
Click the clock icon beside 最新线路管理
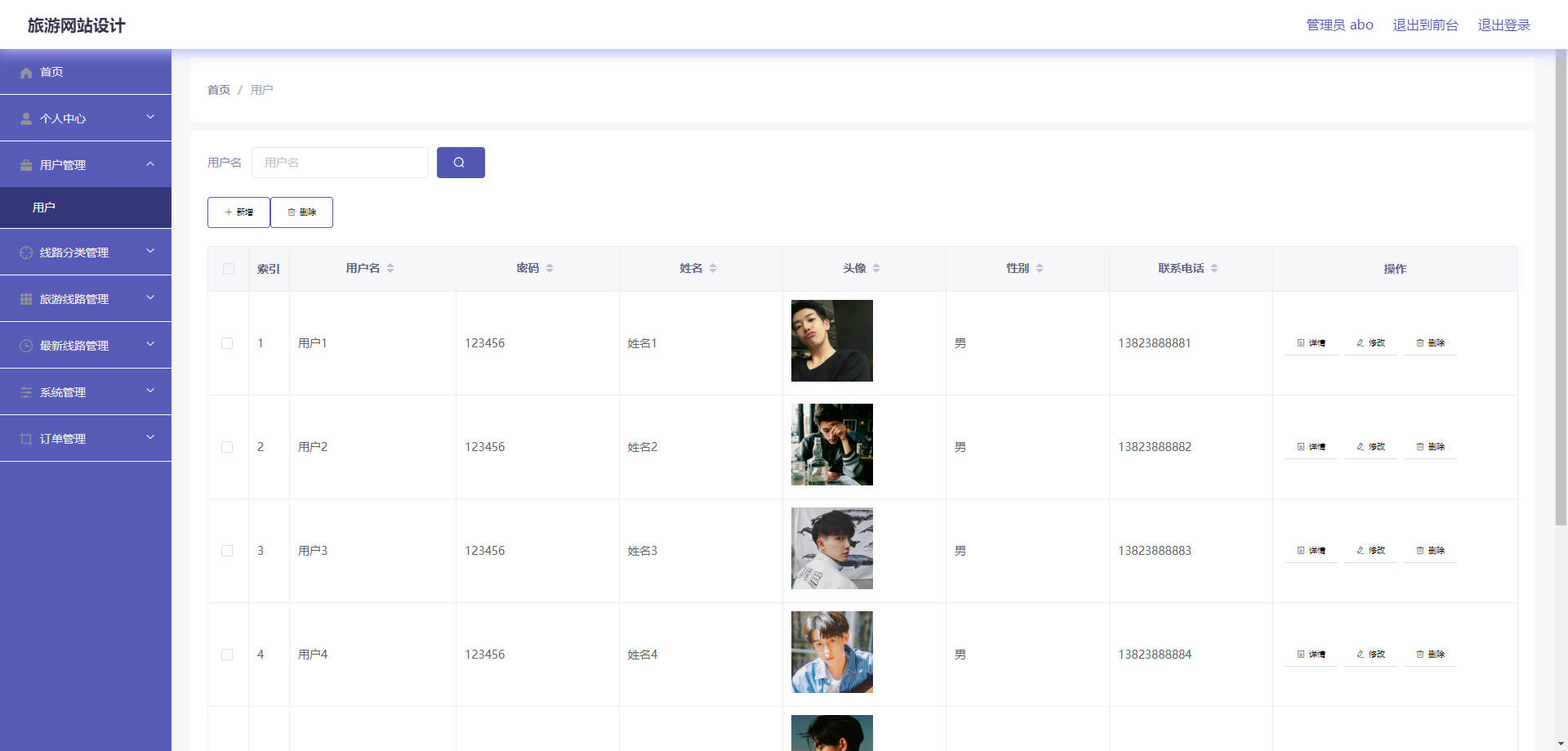point(26,346)
